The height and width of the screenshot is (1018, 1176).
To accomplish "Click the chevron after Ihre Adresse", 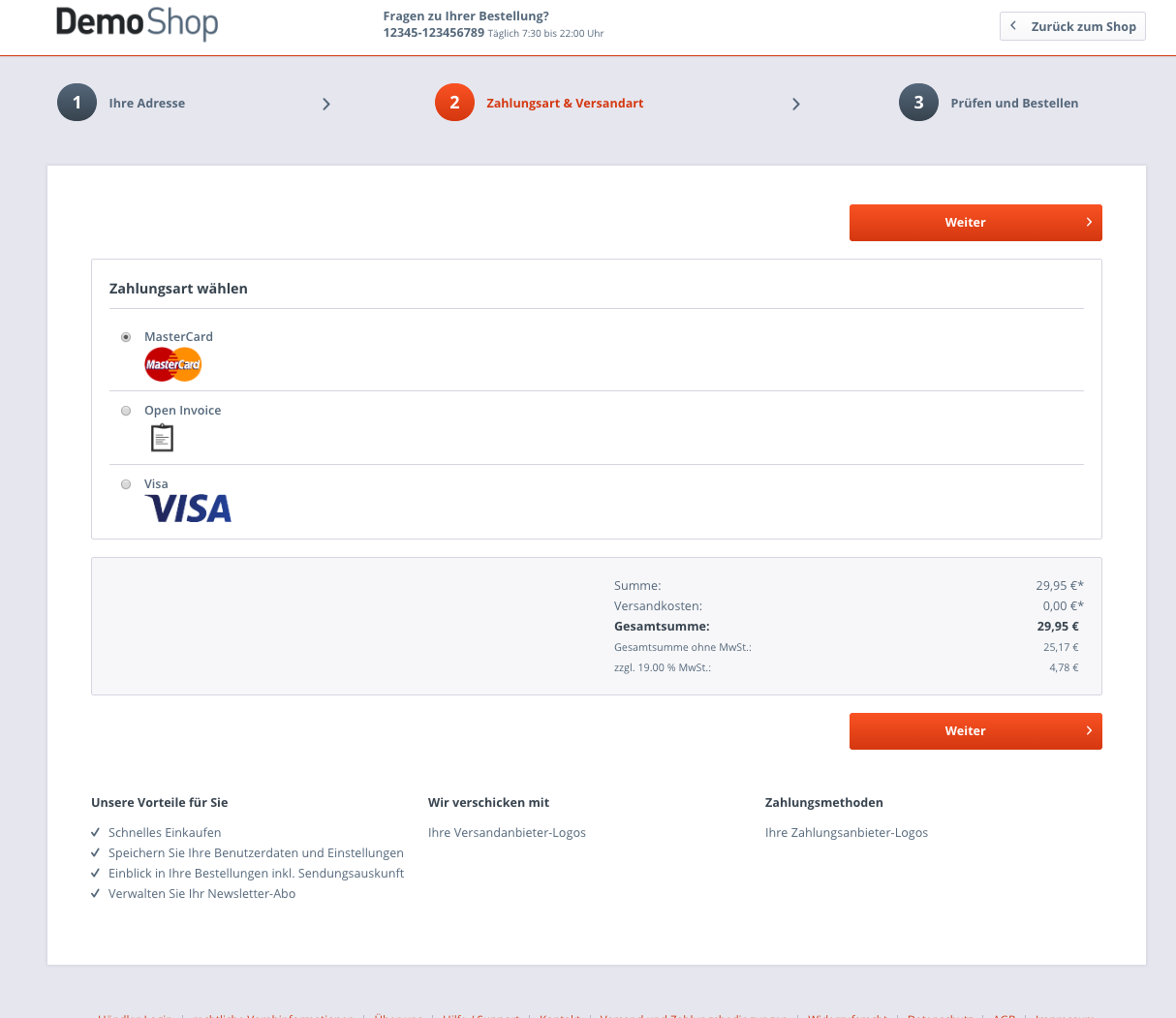I will [x=326, y=104].
